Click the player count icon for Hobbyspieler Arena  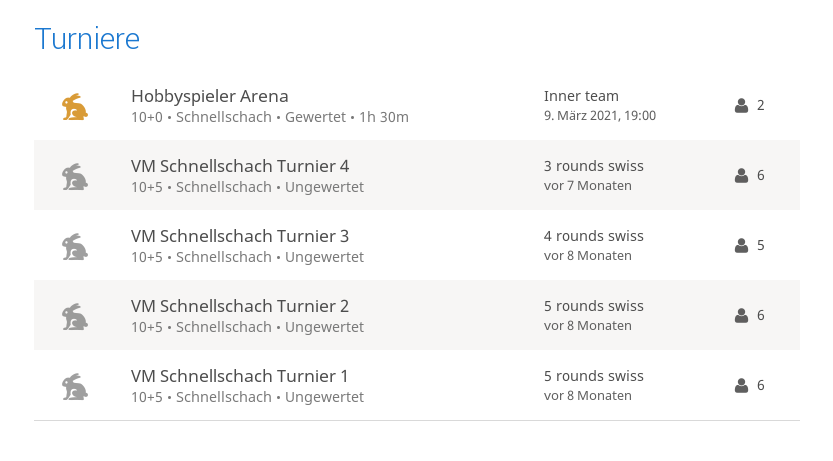[x=741, y=106]
